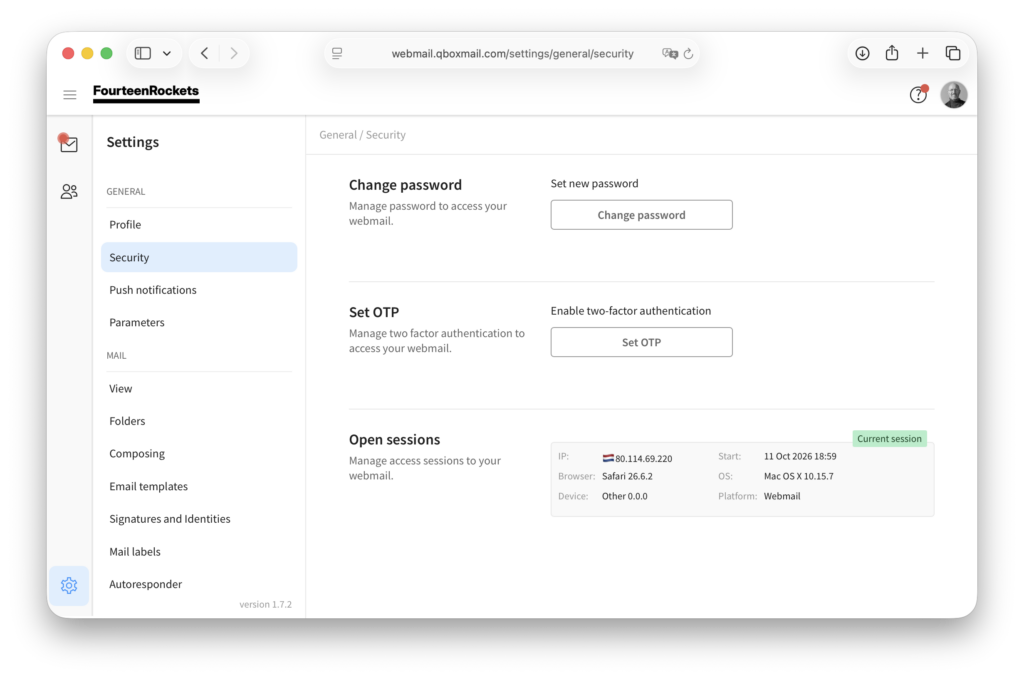Open Autoresponder settings
Image resolution: width=1024 pixels, height=680 pixels.
pos(199,585)
